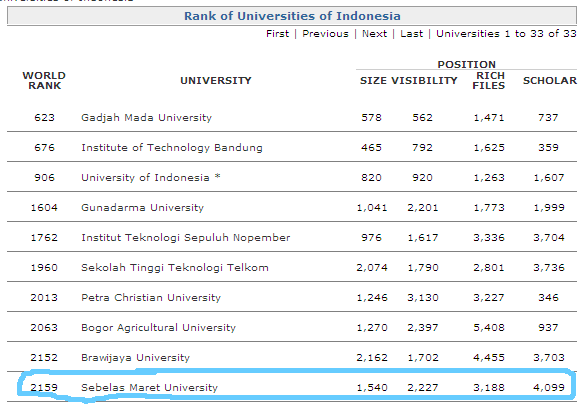Select world rank 2152 cell

click(44, 358)
